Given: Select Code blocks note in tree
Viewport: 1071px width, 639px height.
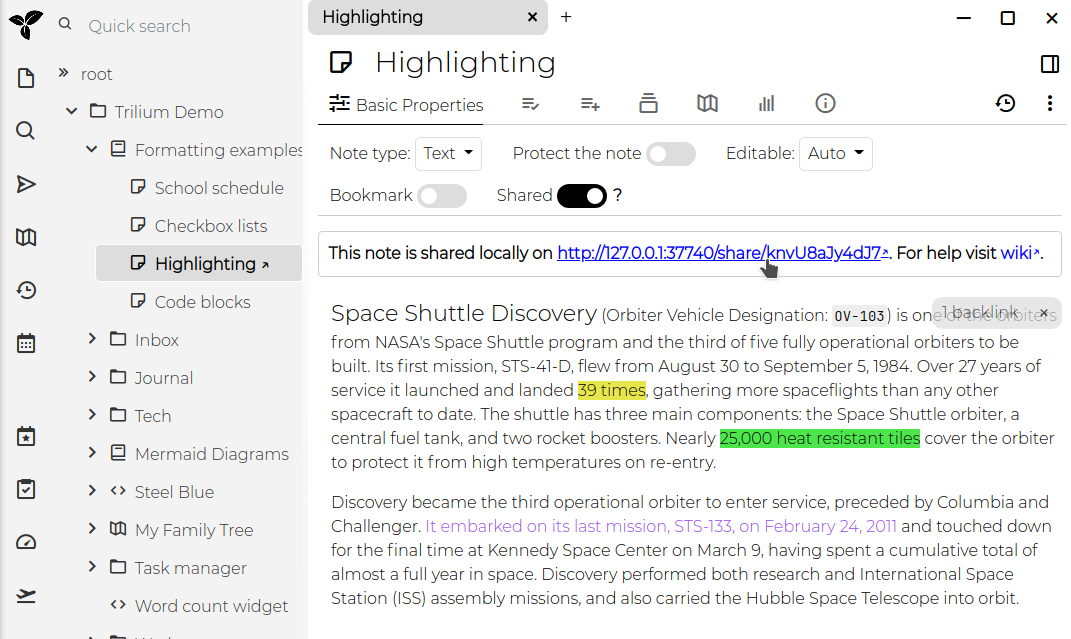Looking at the screenshot, I should pyautogui.click(x=202, y=302).
